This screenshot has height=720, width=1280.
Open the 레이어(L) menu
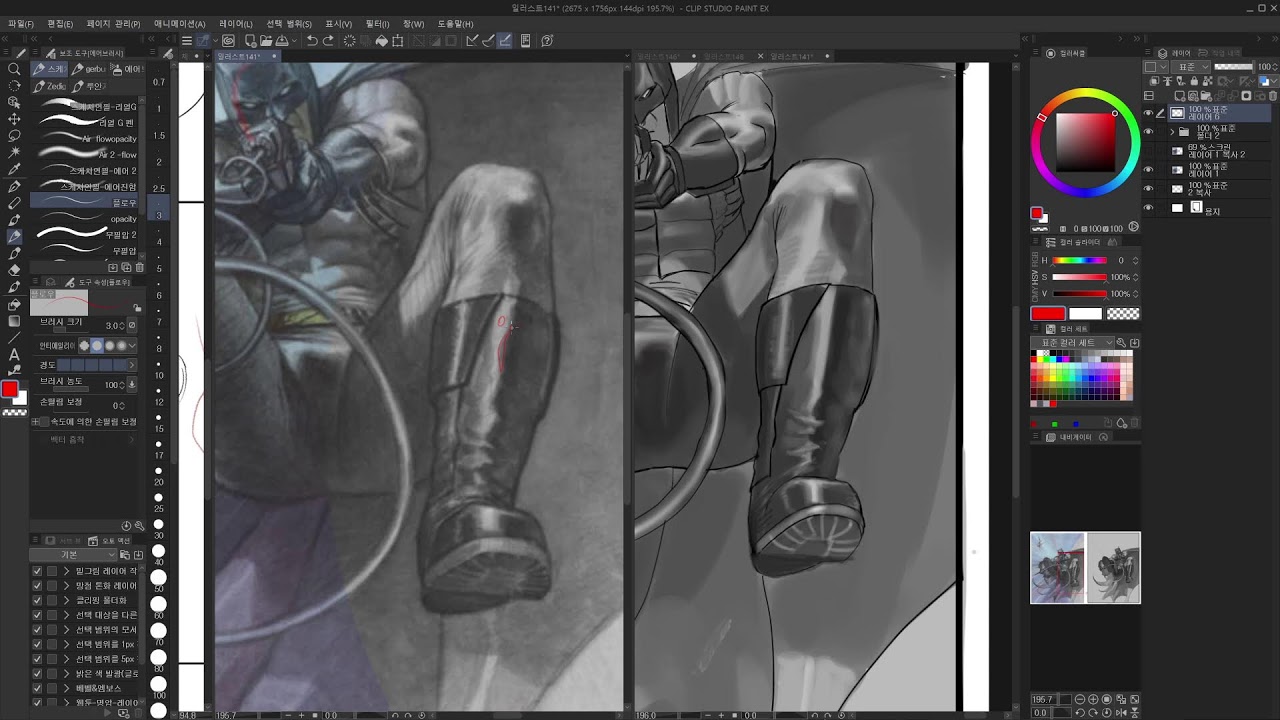point(236,23)
